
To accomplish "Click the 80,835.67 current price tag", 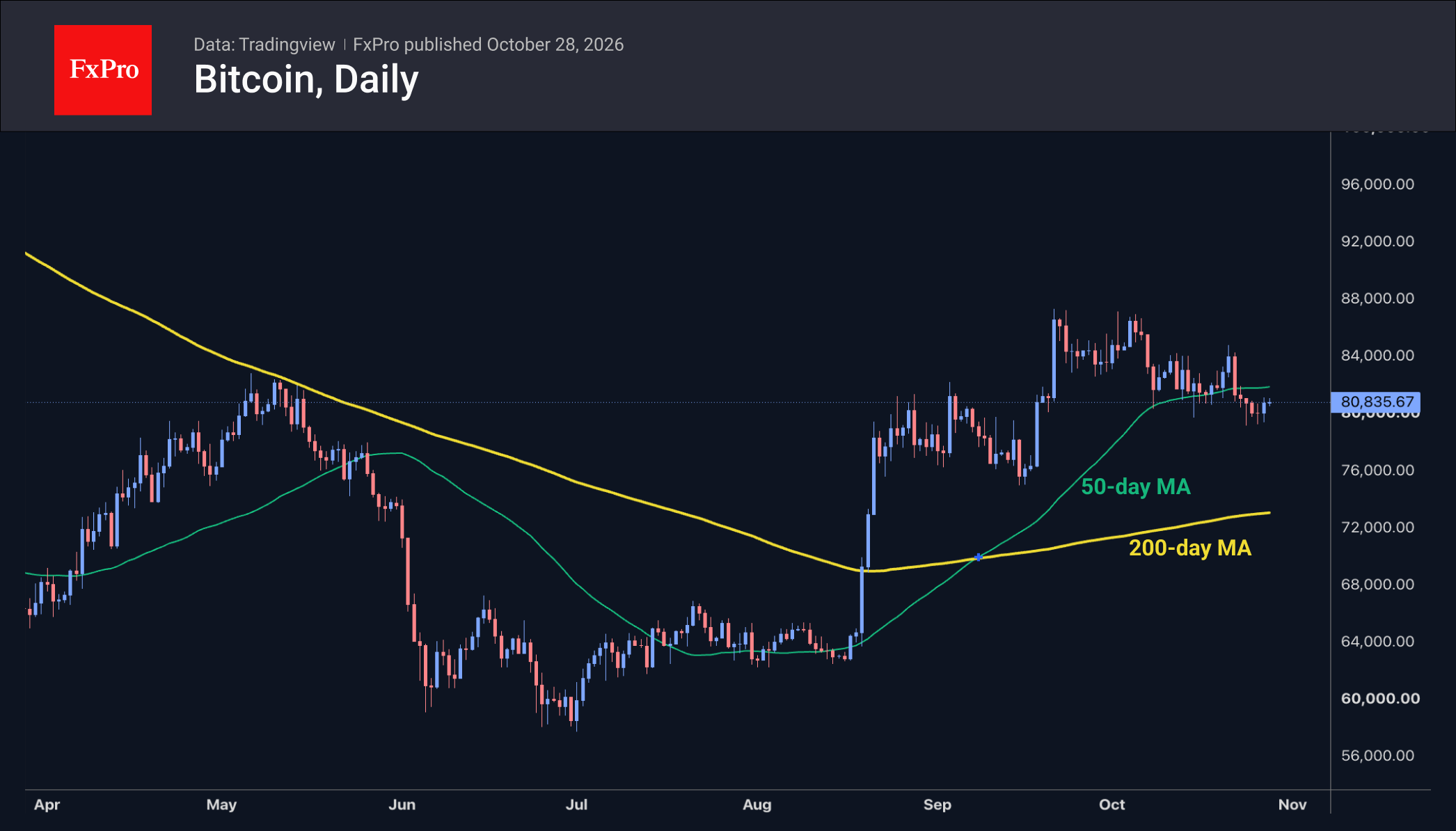I will coord(1375,402).
